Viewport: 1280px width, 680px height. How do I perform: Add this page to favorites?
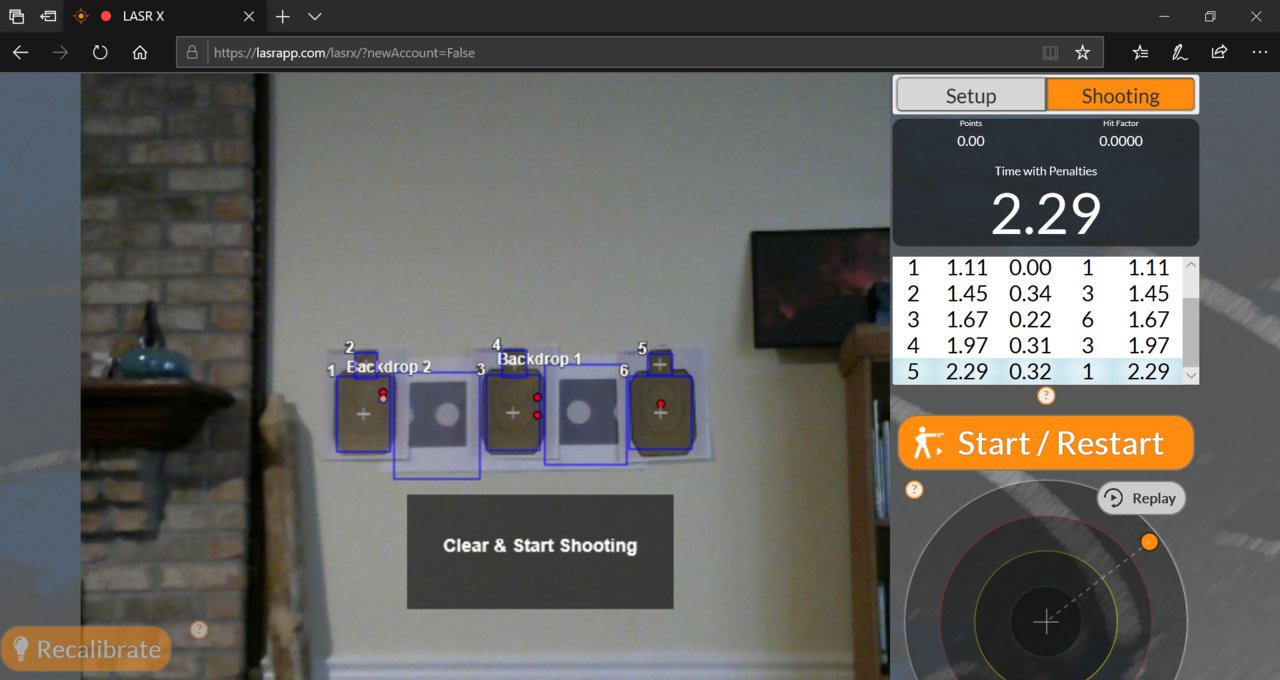coord(1082,52)
